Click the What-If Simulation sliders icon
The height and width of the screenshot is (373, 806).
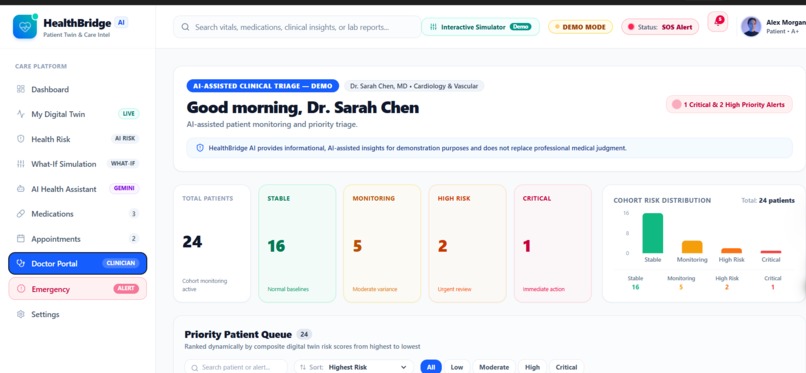pos(21,164)
